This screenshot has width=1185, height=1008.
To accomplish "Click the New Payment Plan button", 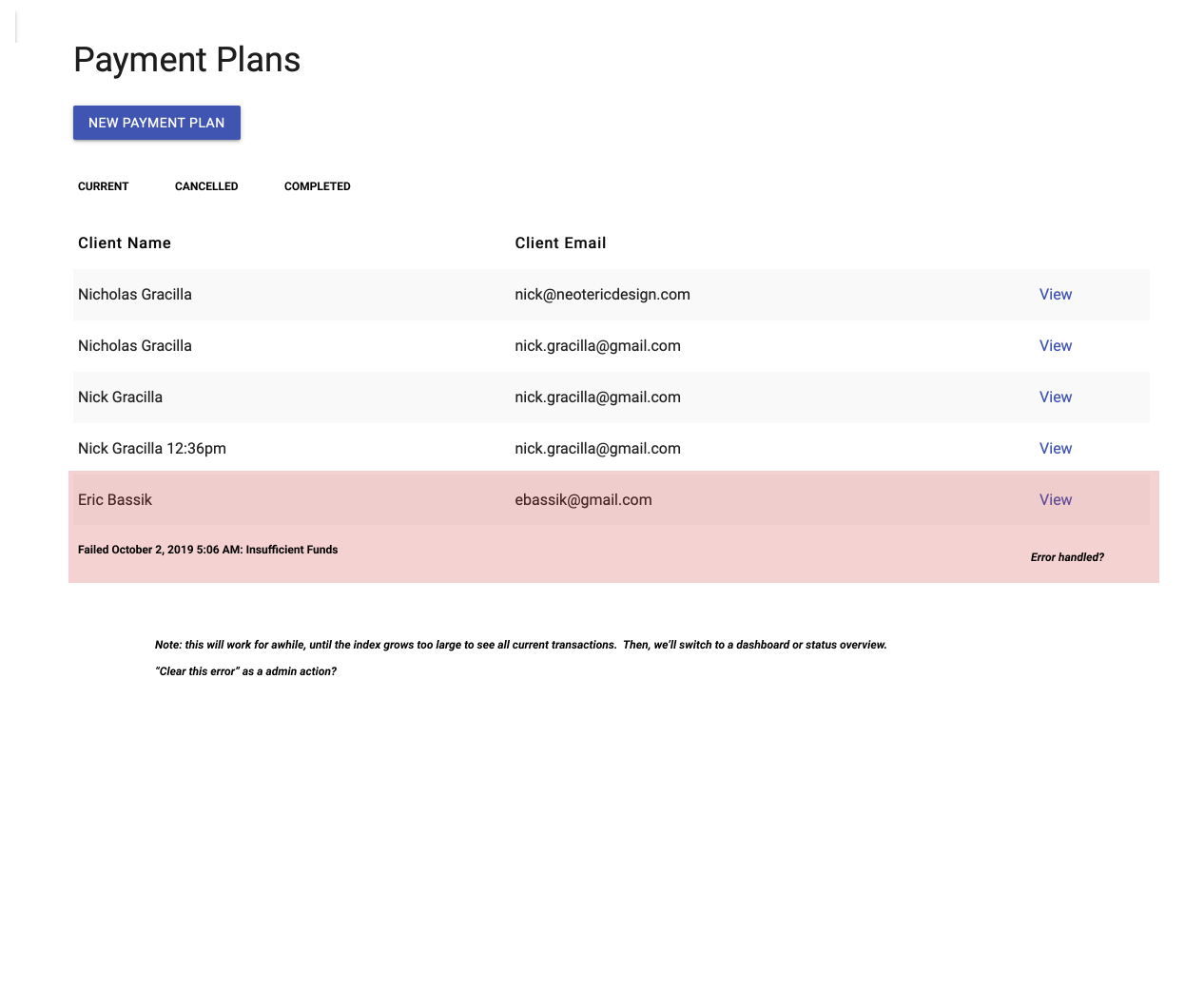I will 157,123.
